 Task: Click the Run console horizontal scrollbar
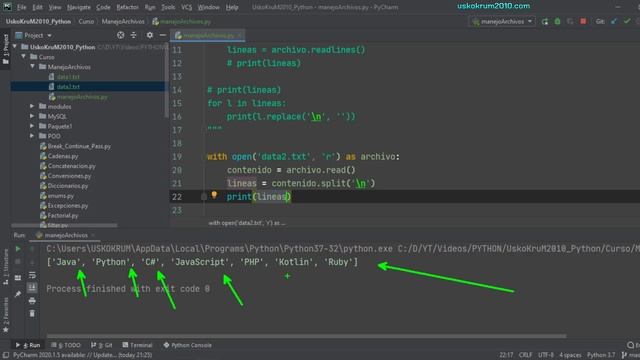(306, 336)
